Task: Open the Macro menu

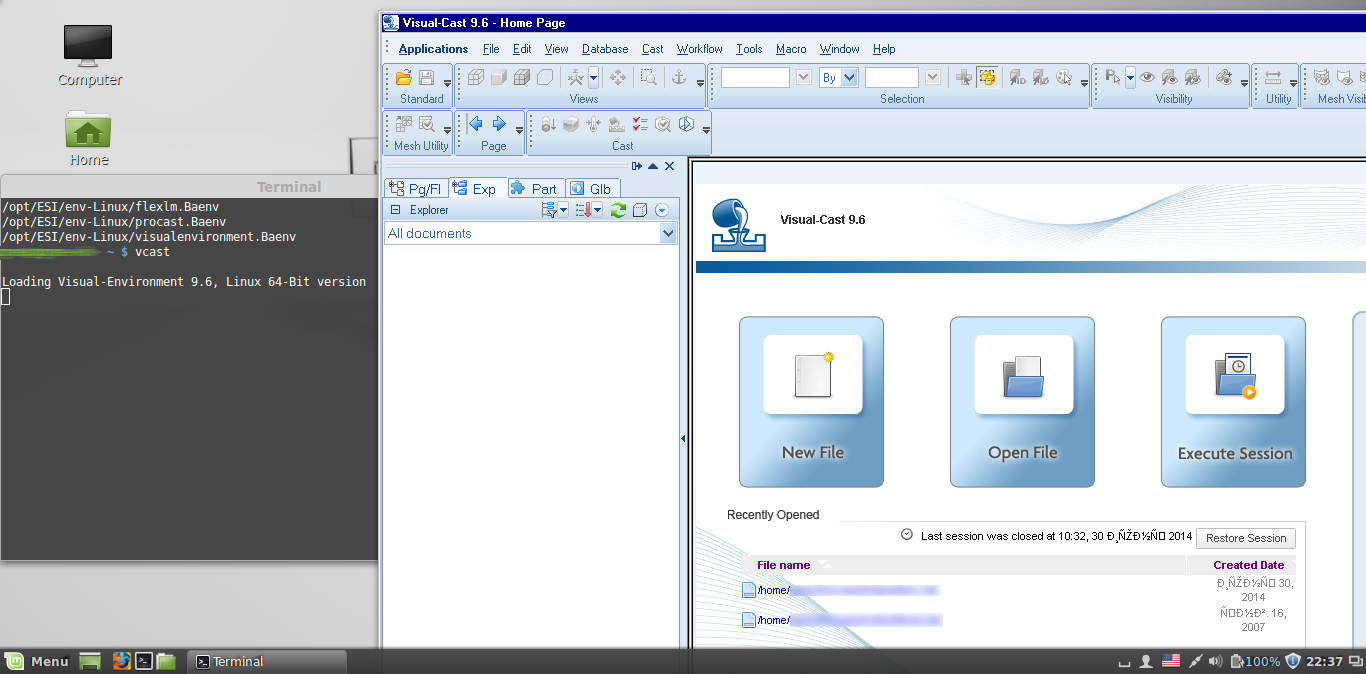Action: click(x=790, y=49)
